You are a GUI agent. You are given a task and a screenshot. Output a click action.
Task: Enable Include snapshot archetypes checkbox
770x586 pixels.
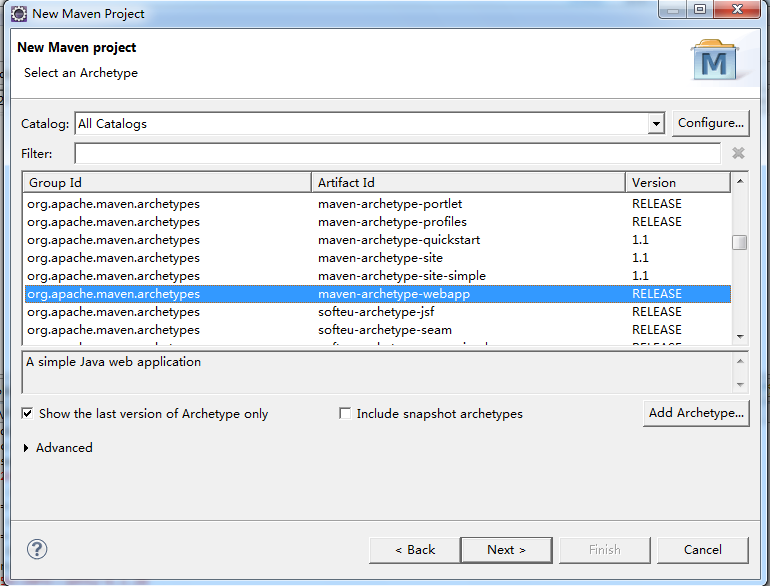[345, 414]
